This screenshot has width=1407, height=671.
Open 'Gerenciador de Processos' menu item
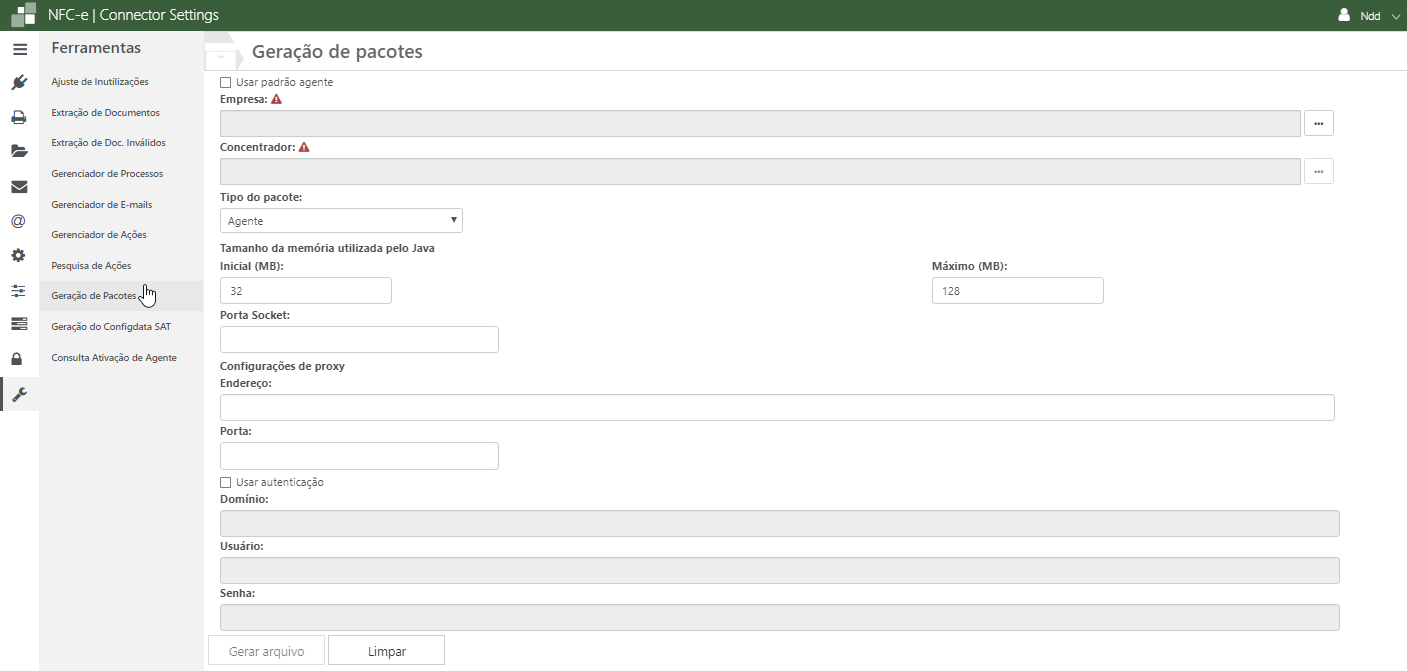[x=107, y=174]
